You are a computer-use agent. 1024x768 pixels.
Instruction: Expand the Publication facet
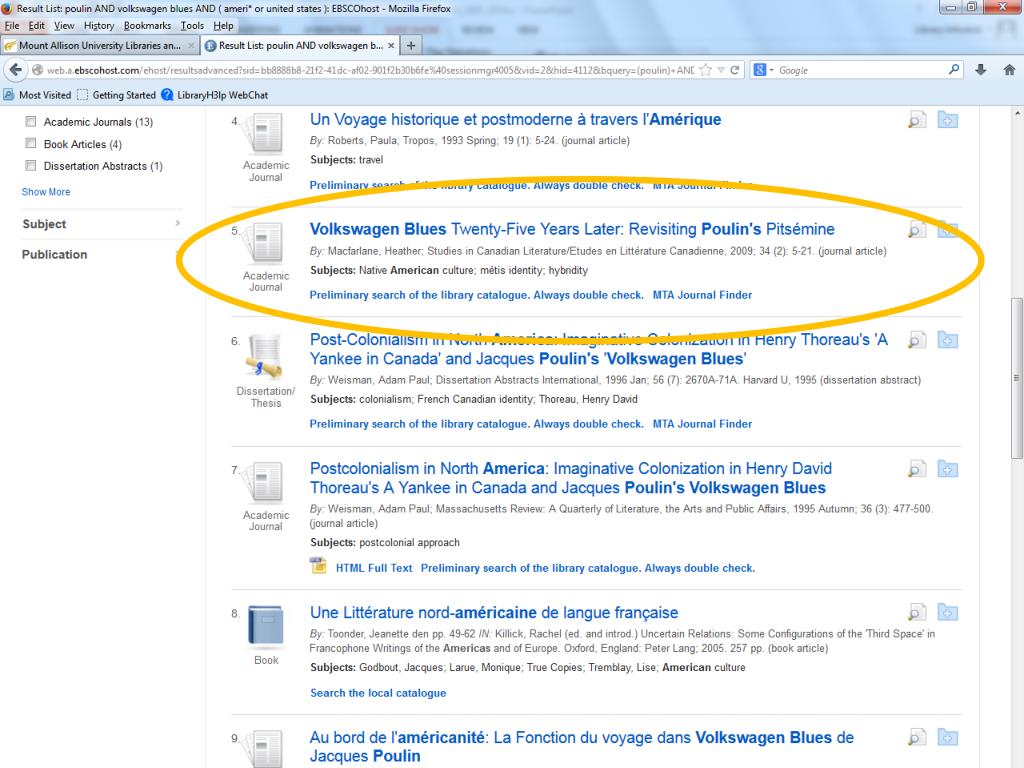pos(101,255)
